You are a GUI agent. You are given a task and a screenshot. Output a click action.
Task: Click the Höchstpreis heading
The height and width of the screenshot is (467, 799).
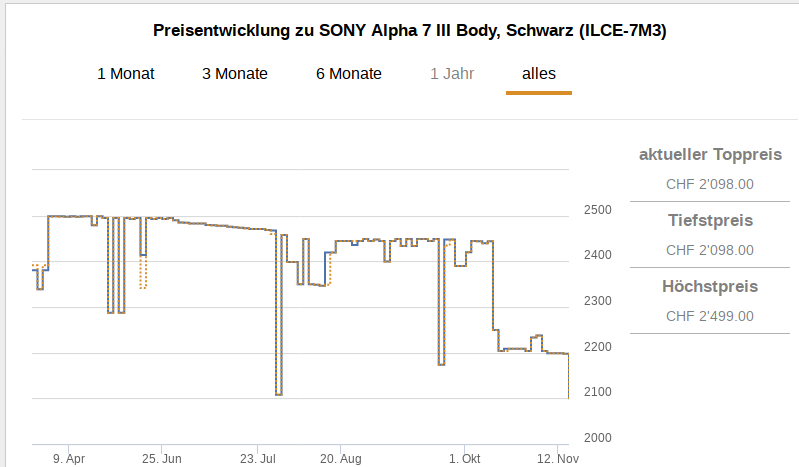pyautogui.click(x=710, y=287)
